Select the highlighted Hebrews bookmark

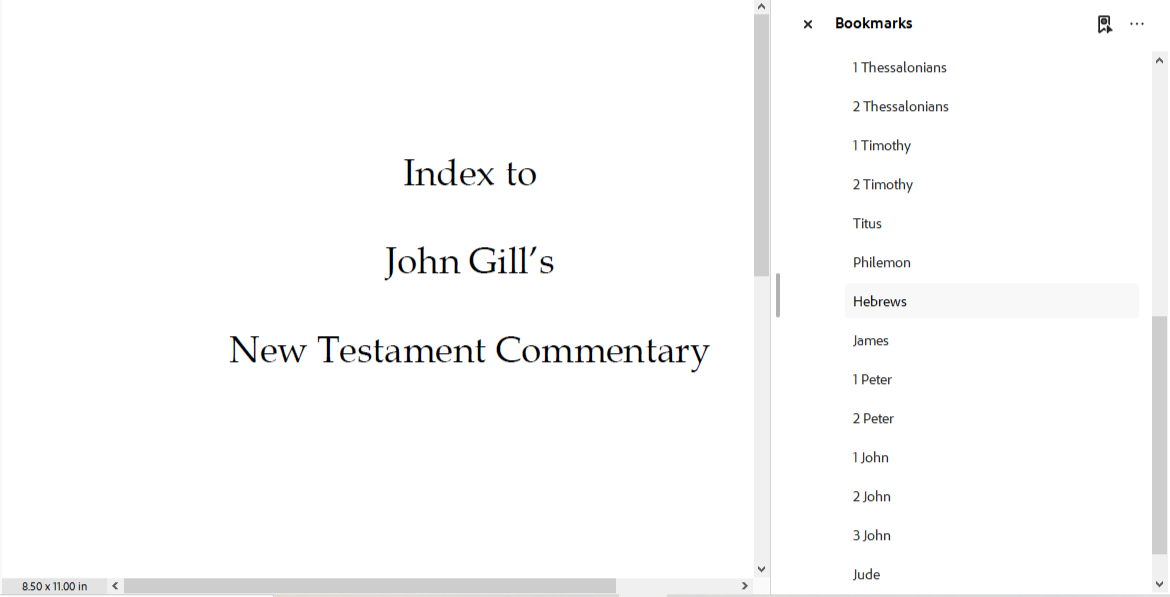tap(880, 302)
